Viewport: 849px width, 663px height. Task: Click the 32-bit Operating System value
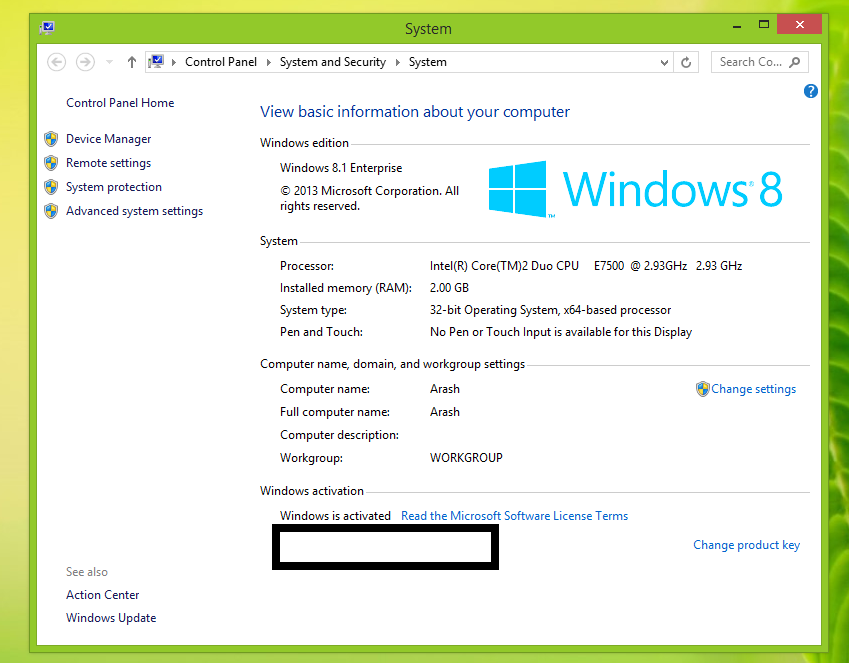pyautogui.click(x=551, y=310)
